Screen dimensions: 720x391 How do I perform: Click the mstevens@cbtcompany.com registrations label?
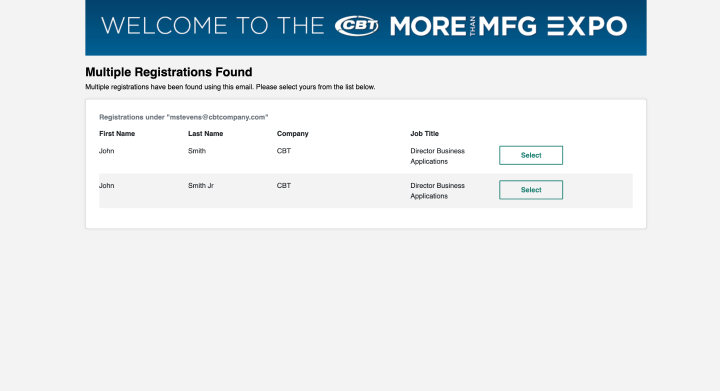pos(184,117)
